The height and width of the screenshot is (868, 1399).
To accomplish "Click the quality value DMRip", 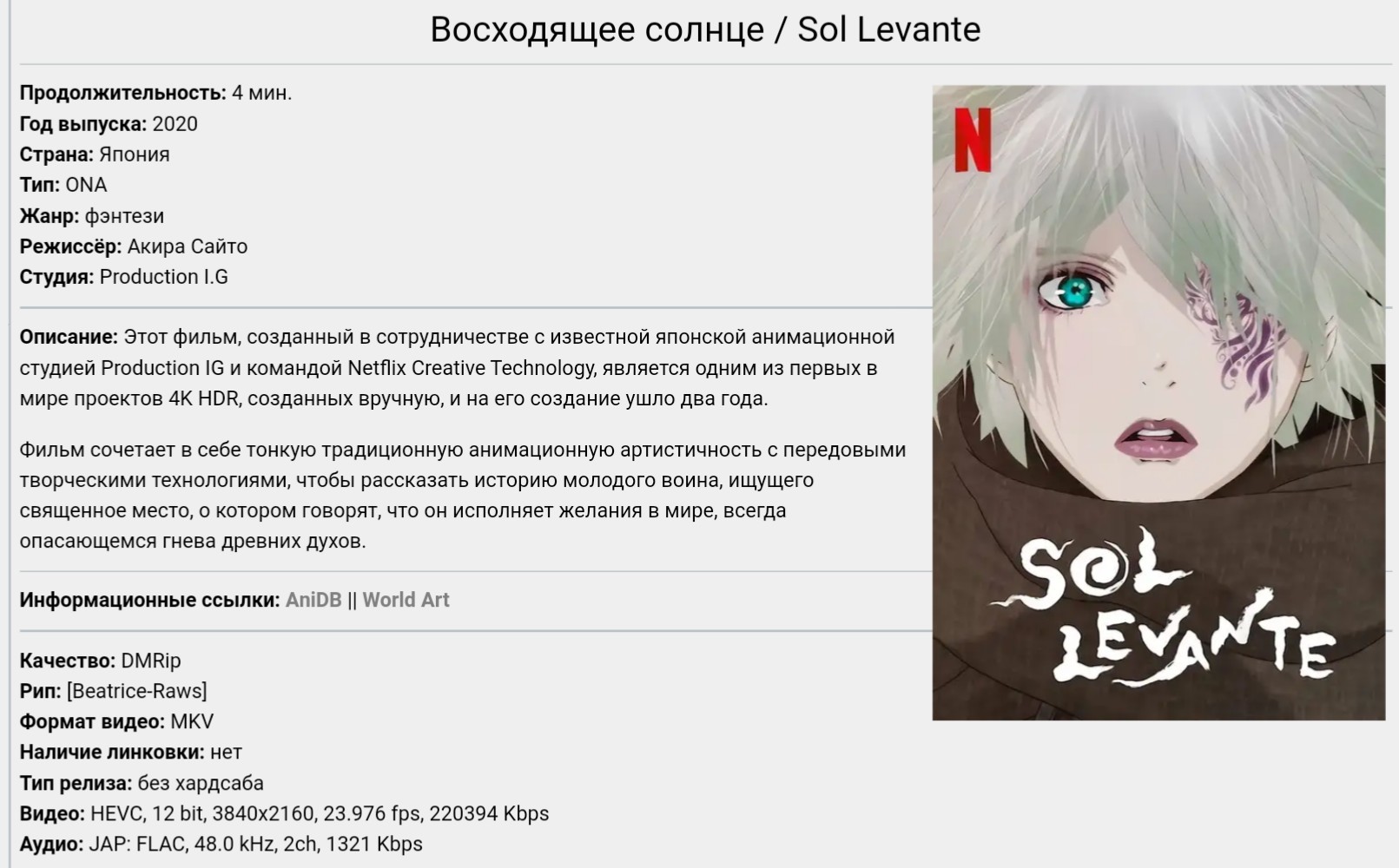I will [x=150, y=661].
